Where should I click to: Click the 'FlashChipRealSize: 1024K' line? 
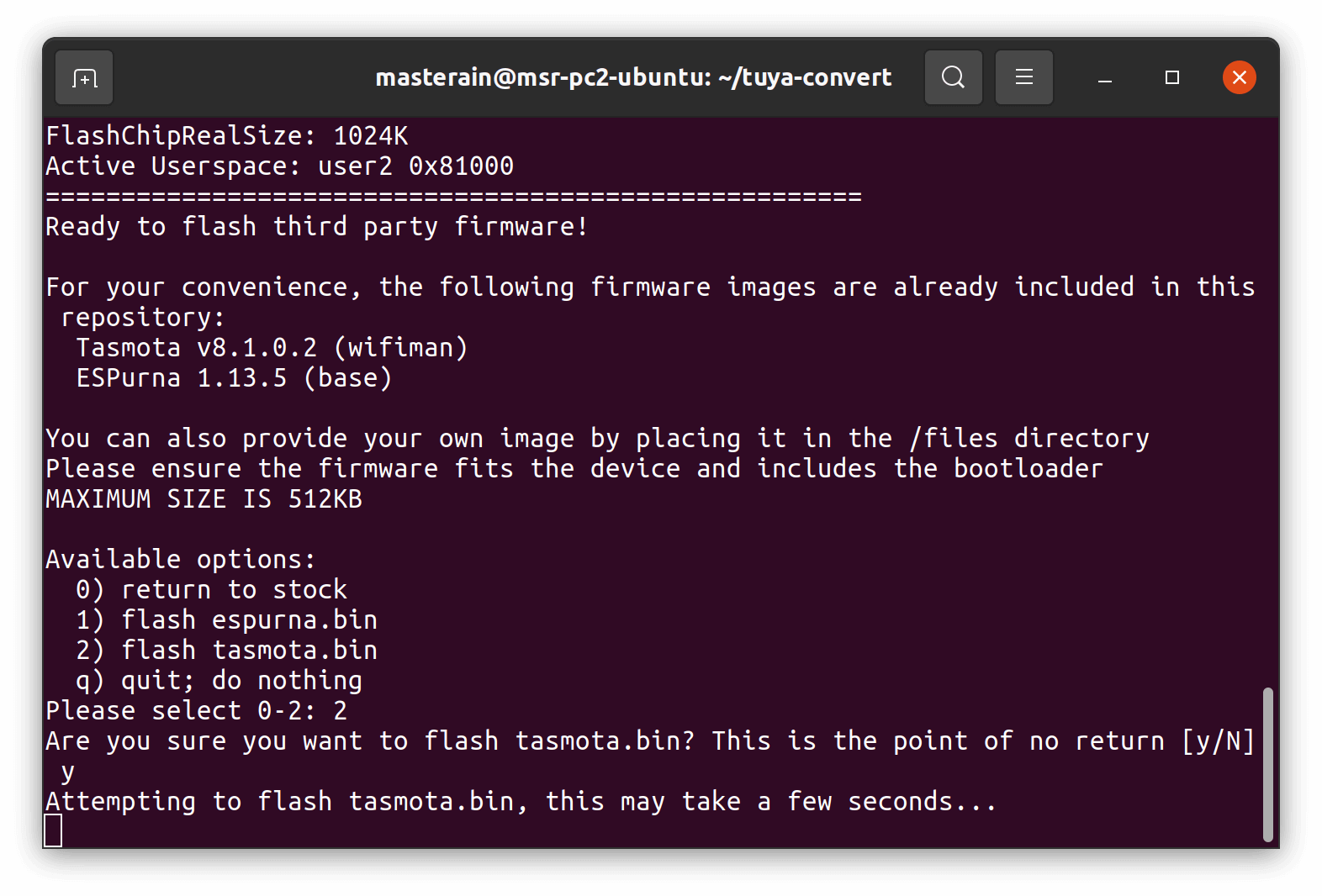pyautogui.click(x=226, y=136)
